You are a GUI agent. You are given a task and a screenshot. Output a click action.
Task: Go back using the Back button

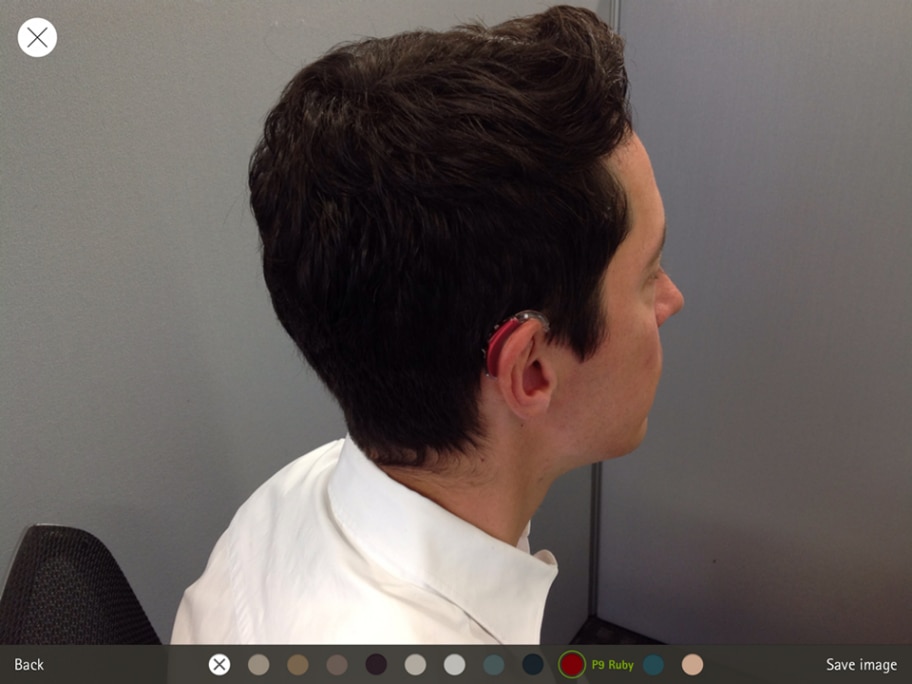point(29,665)
